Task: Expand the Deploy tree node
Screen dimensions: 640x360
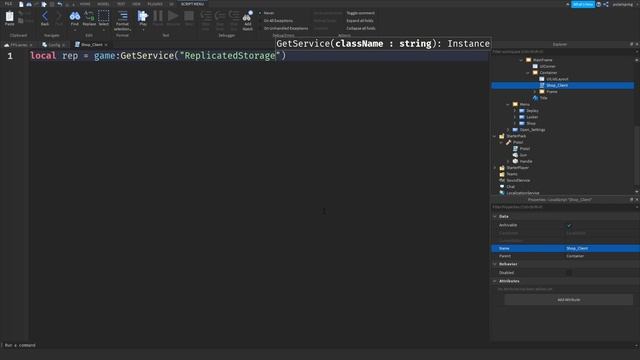Action: click(x=515, y=111)
